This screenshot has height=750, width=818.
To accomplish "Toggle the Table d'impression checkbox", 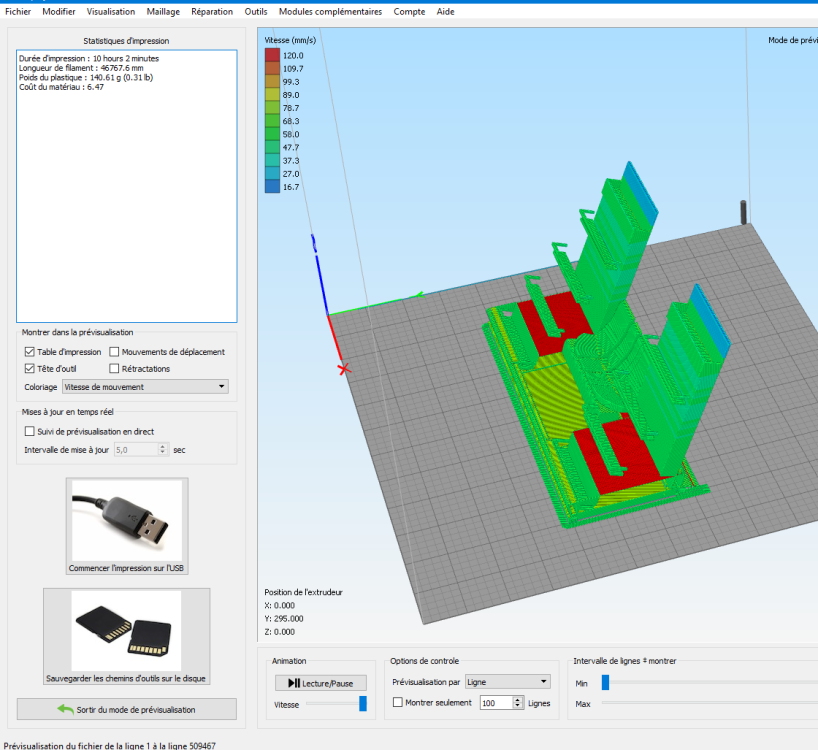I will point(30,352).
